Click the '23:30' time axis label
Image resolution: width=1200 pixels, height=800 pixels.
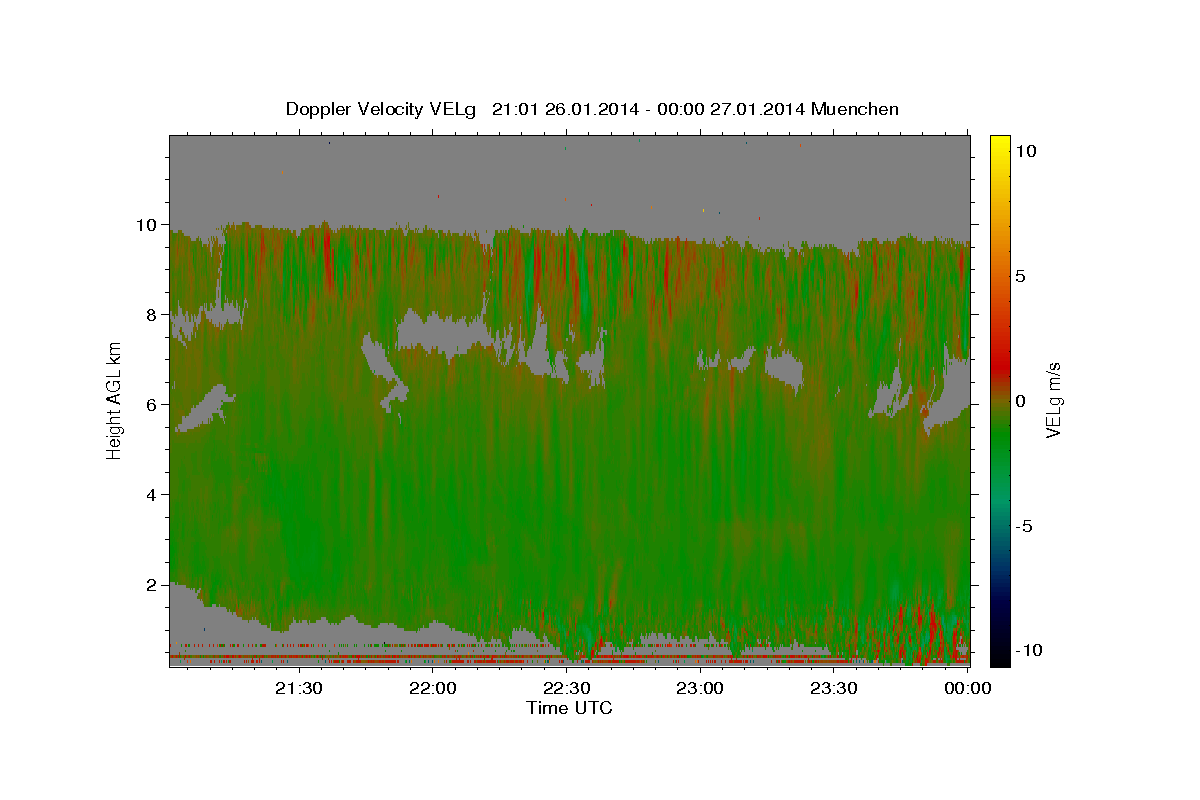coord(834,687)
